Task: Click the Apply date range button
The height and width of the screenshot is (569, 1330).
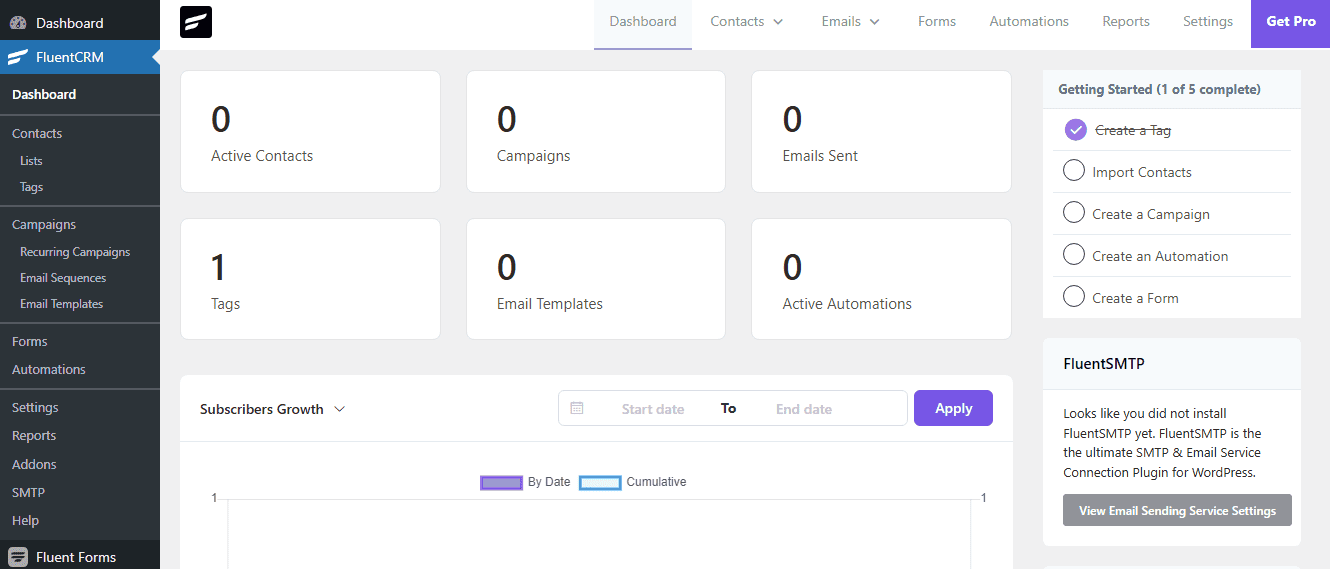Action: pyautogui.click(x=953, y=408)
